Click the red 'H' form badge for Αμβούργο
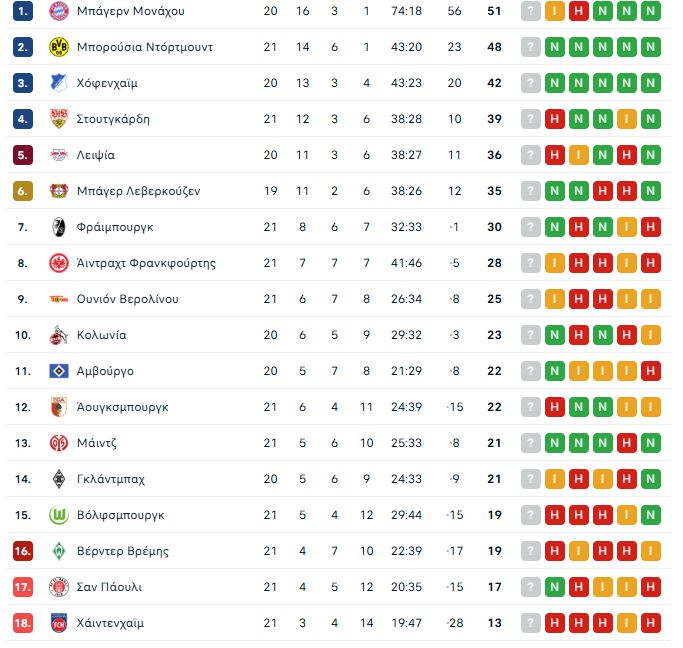683x648 pixels. [651, 371]
